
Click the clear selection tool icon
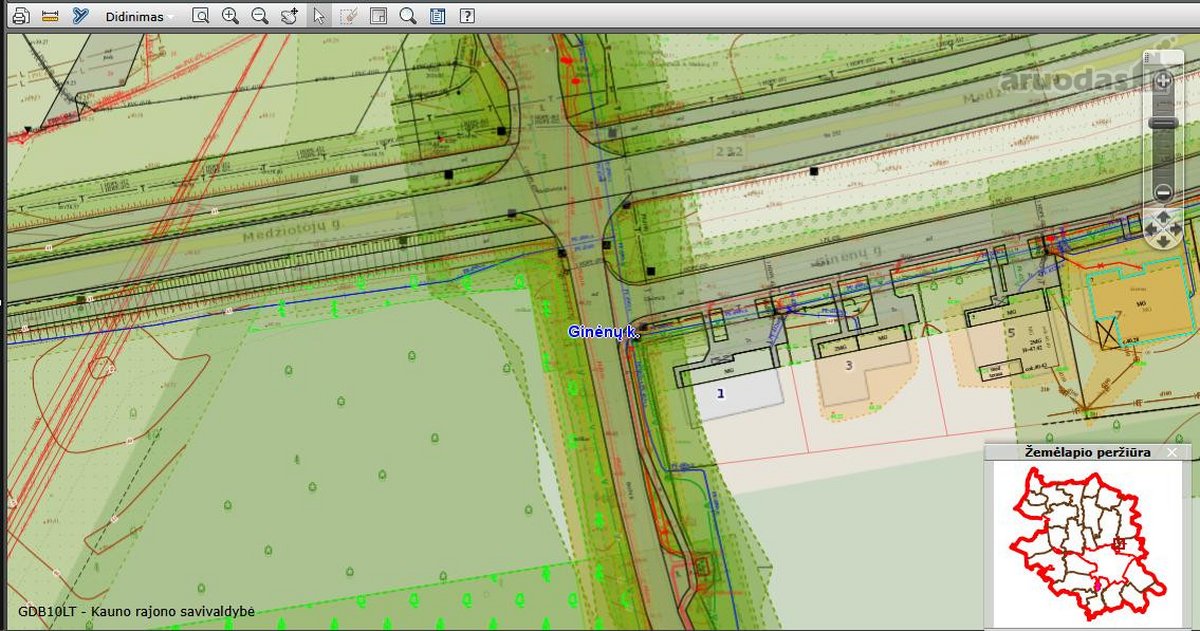(x=348, y=16)
